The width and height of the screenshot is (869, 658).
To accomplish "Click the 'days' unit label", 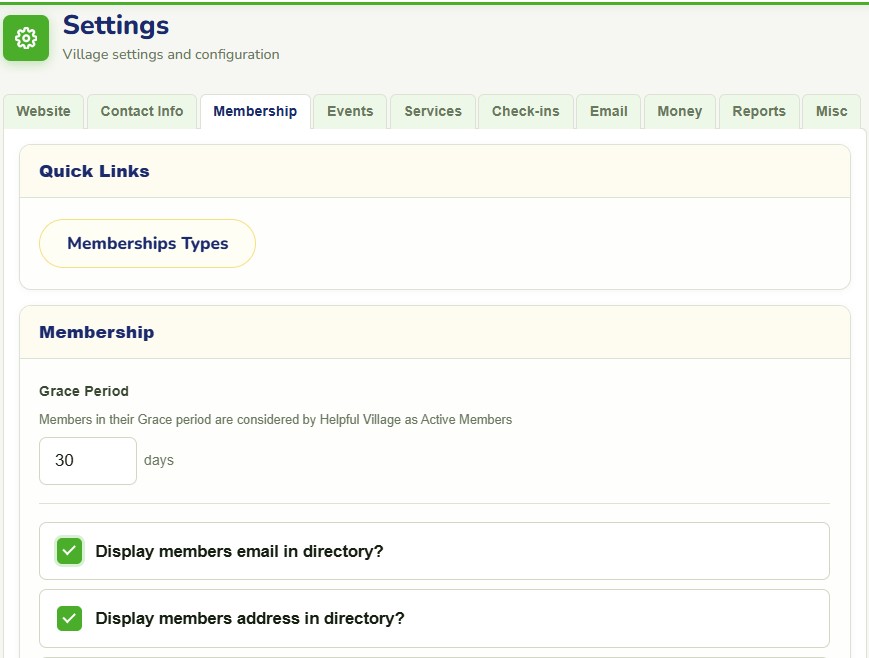I will pyautogui.click(x=159, y=461).
